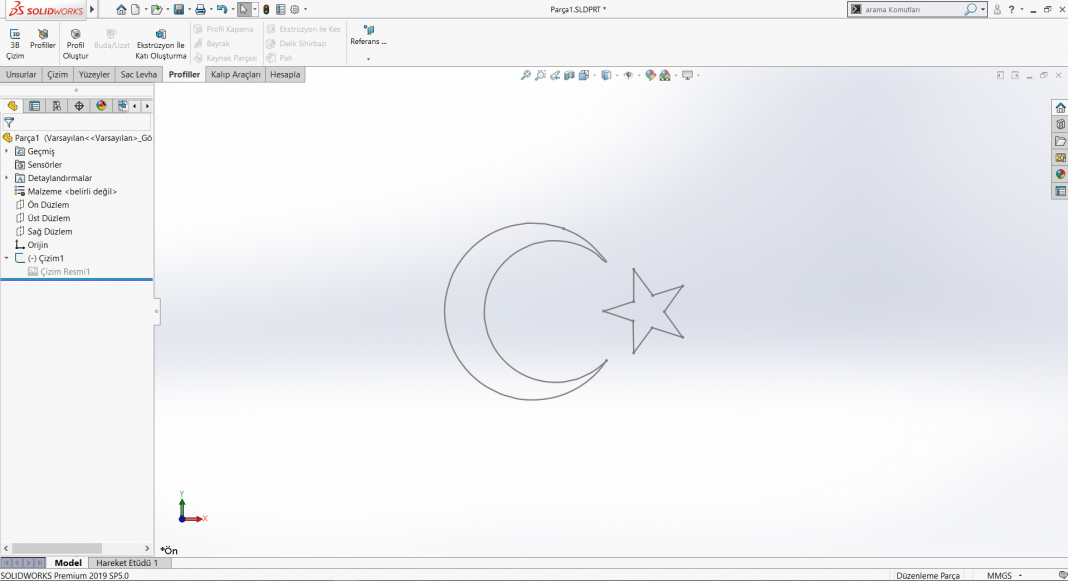Screen dimensions: 1068x581
Task: Open the Design Library in the right task pane
Action: 1060,121
